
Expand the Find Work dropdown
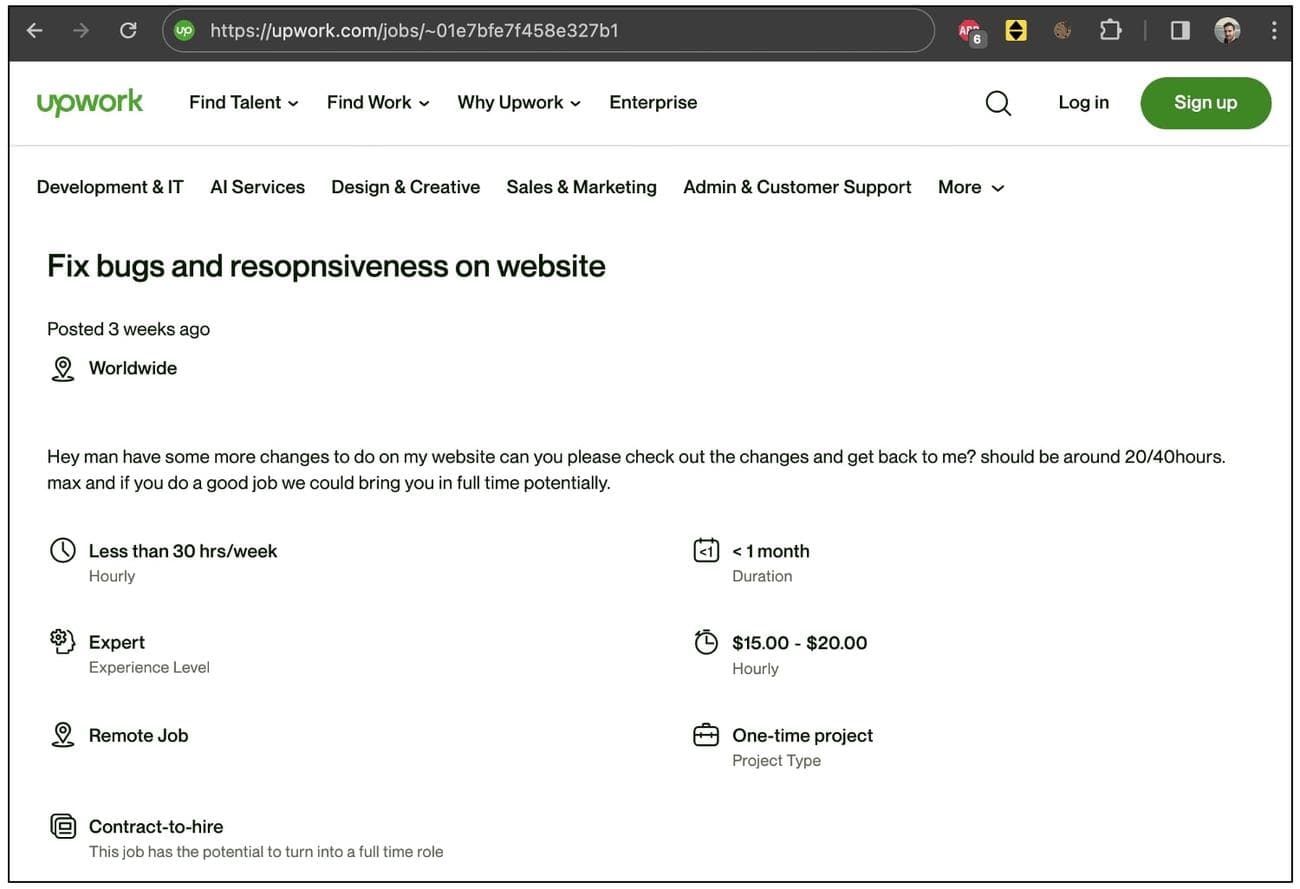378,102
